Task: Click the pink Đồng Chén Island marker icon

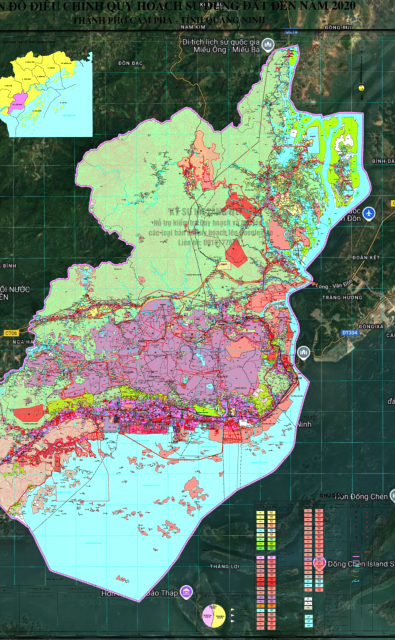Action: pos(320,563)
